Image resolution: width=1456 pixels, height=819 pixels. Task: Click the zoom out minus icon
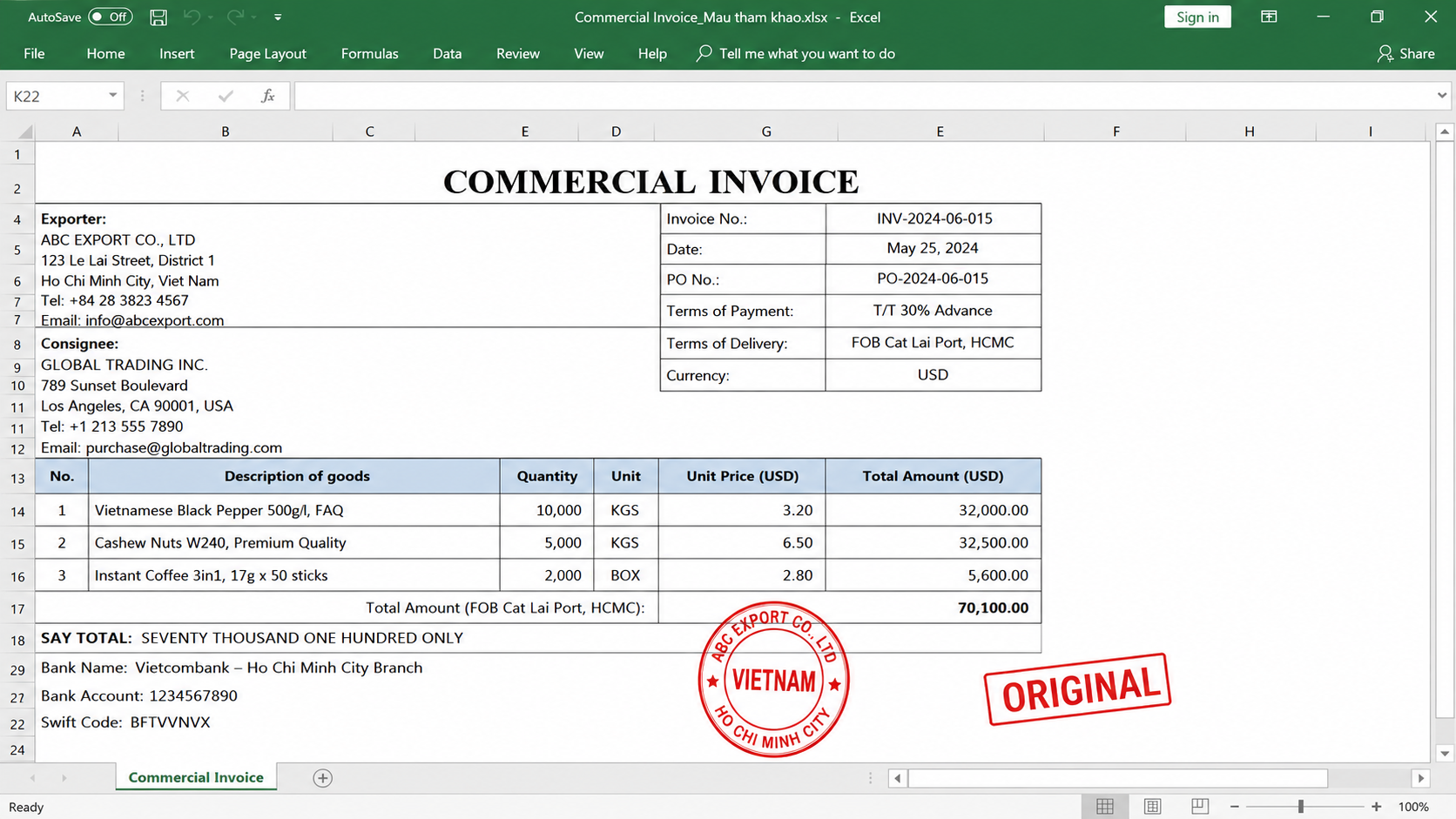tap(1234, 807)
